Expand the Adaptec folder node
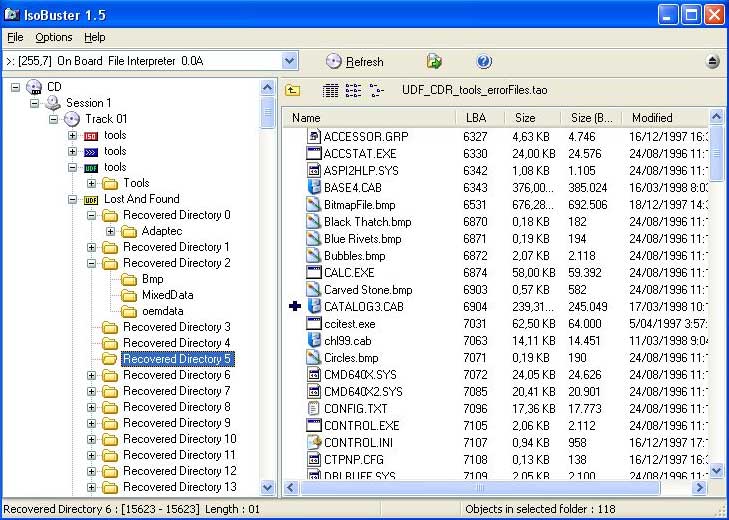729x520 pixels. coord(111,231)
